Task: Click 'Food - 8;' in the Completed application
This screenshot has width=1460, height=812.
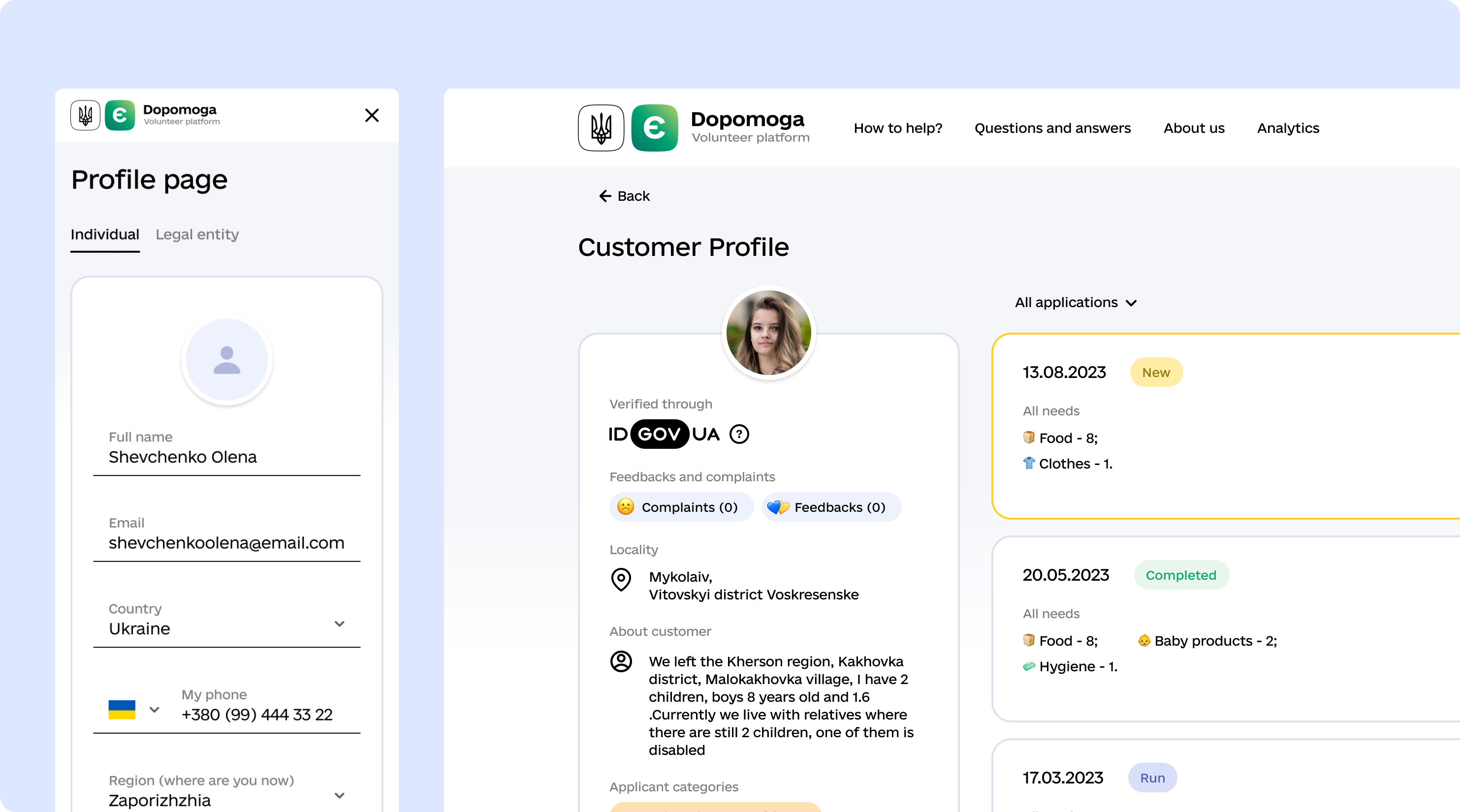Action: pos(1068,641)
